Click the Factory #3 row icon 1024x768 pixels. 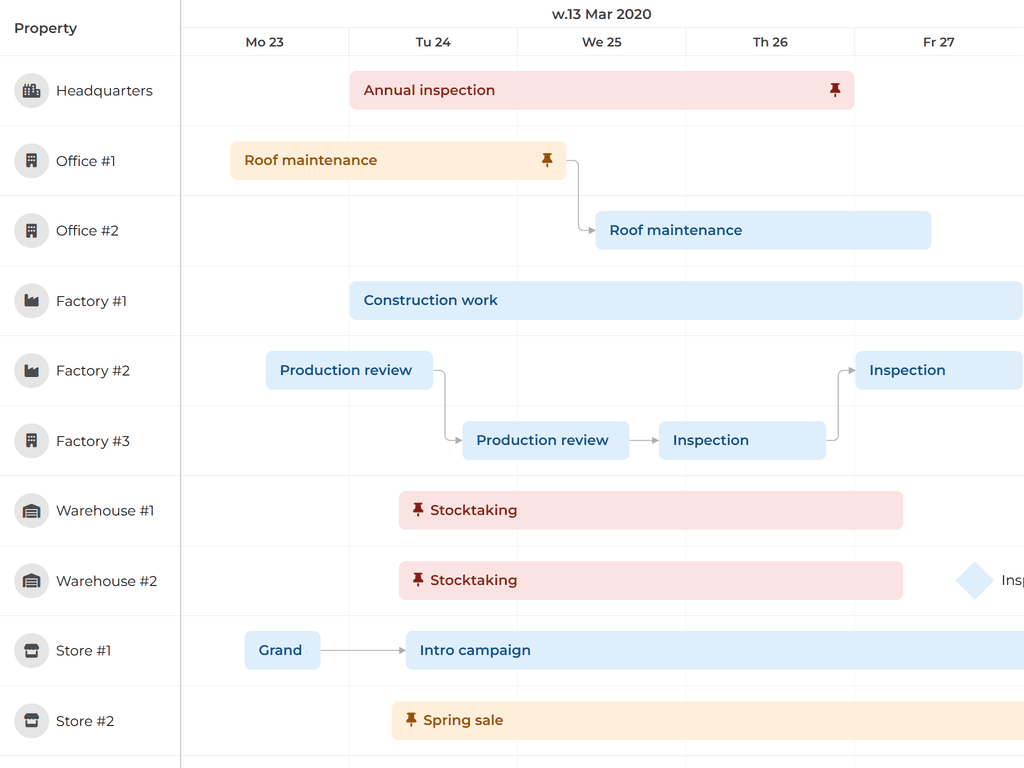[31, 440]
